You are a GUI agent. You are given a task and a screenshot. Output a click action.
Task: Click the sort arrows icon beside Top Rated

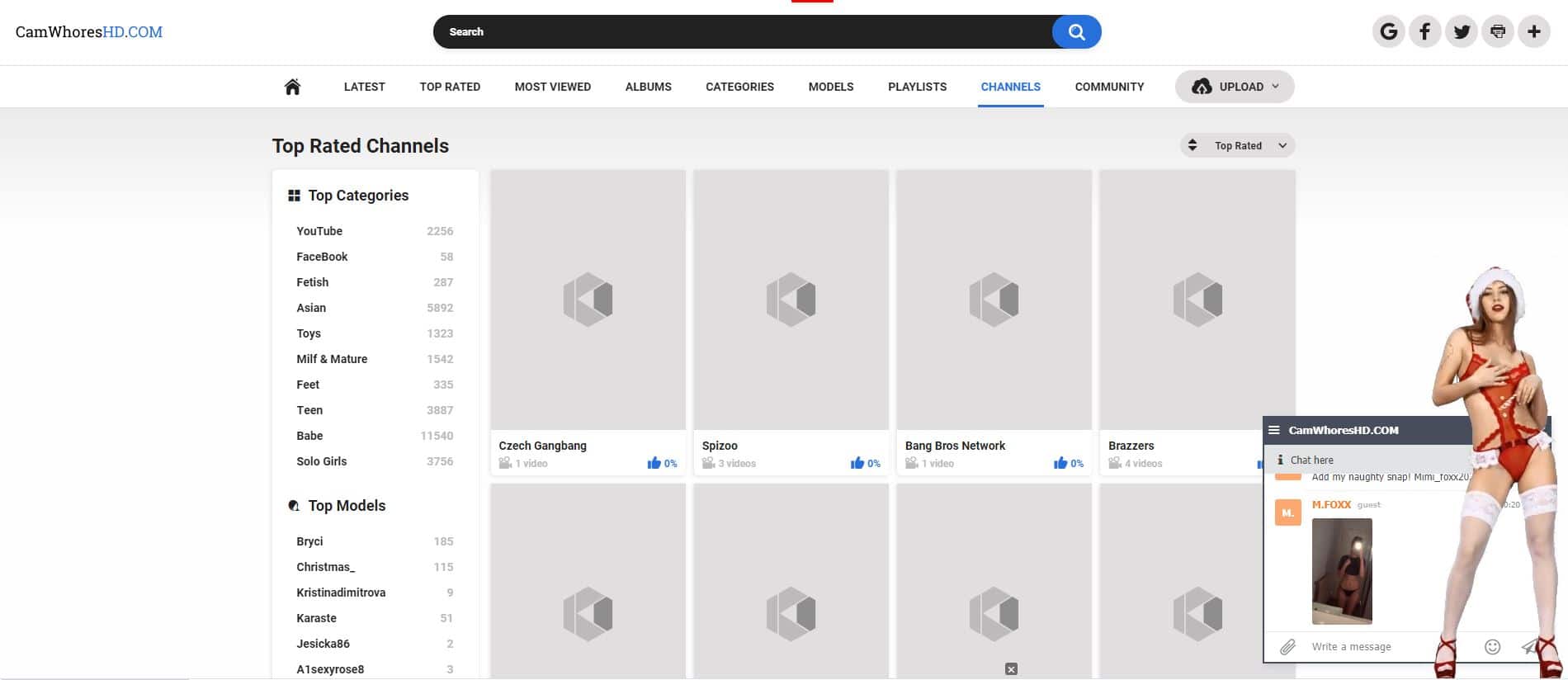(x=1193, y=145)
